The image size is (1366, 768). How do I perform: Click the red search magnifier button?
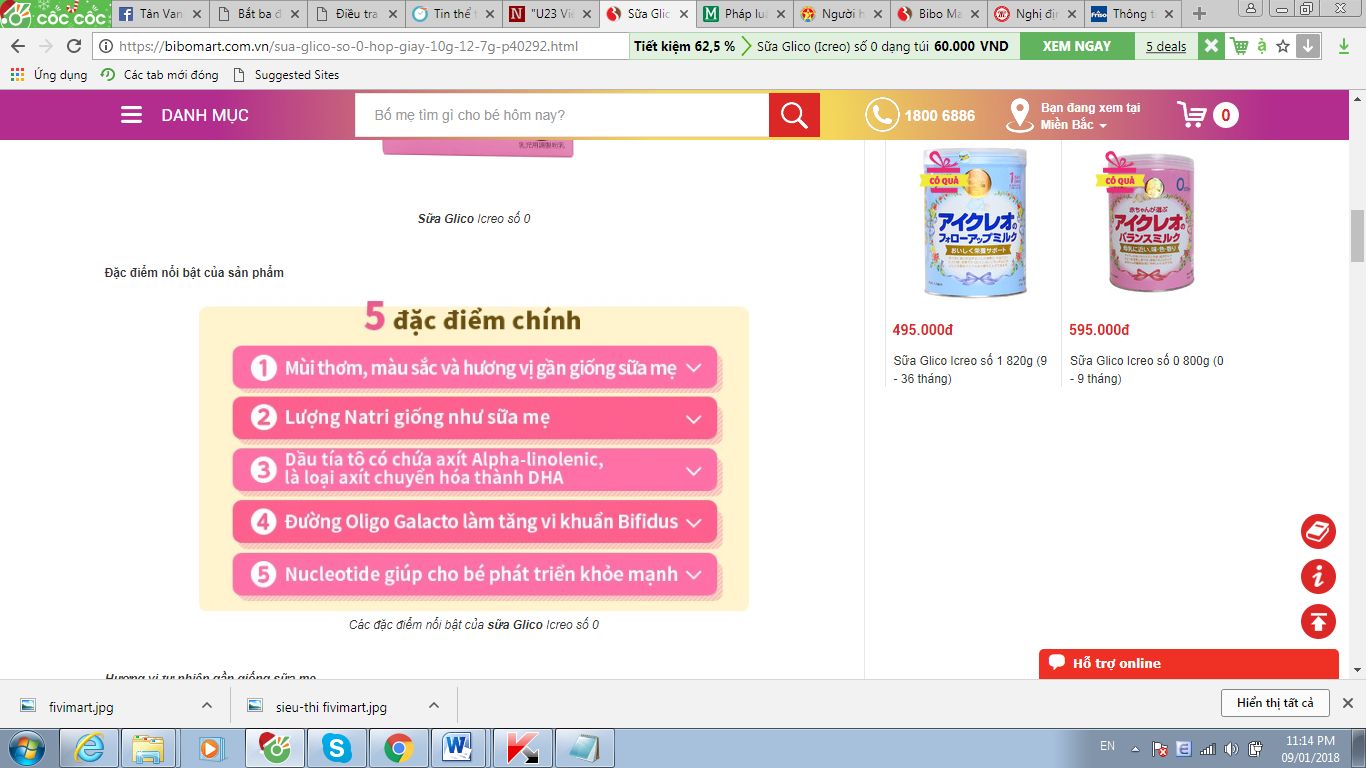[x=794, y=115]
